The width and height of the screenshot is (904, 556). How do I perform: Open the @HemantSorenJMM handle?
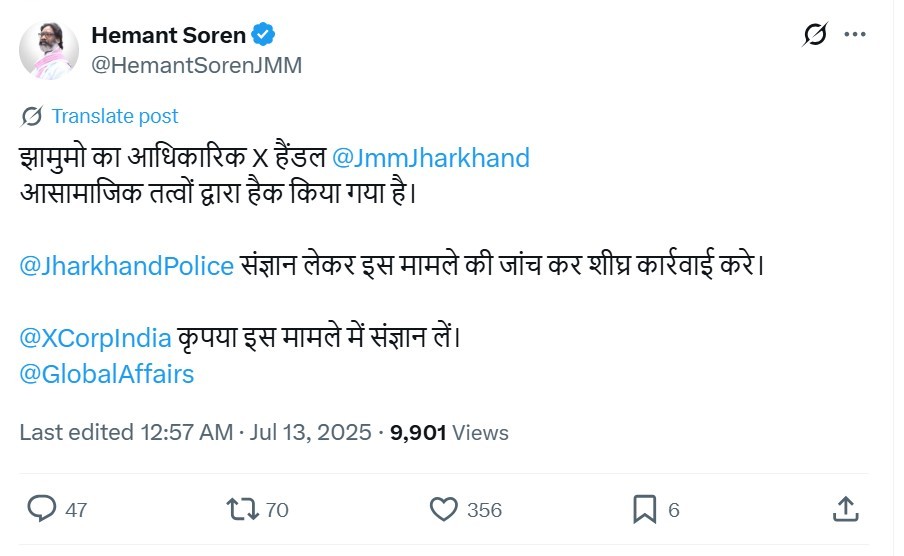tap(196, 65)
